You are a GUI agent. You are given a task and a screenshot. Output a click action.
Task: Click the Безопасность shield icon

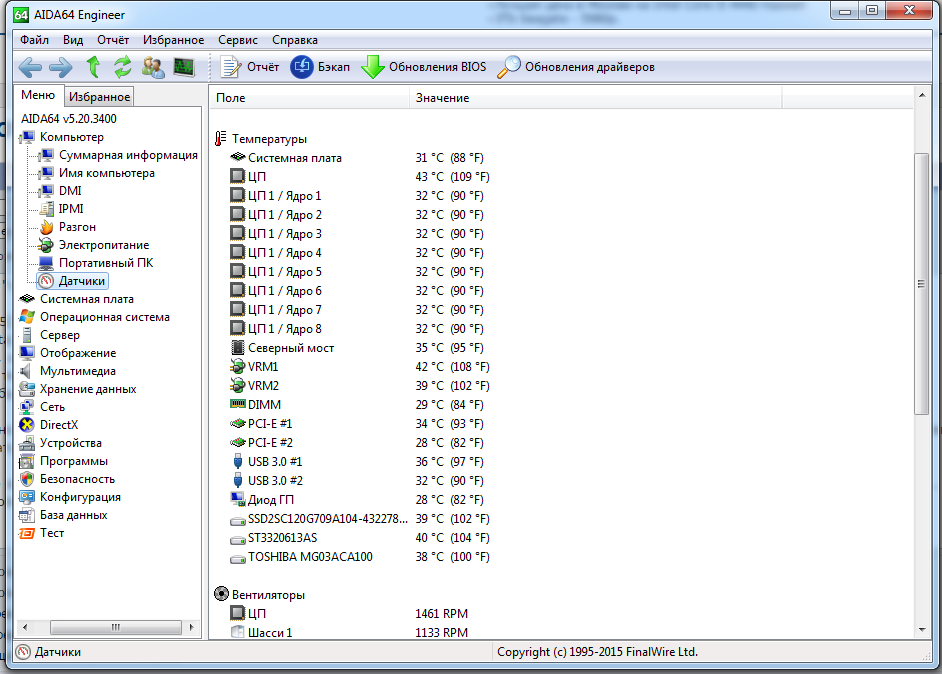pos(27,479)
